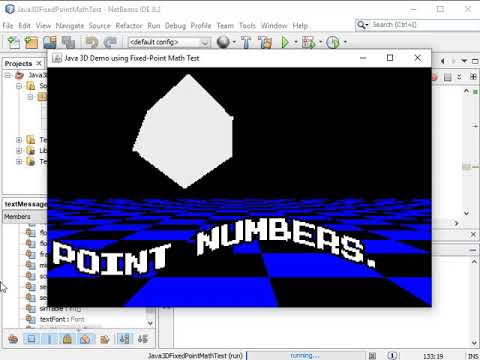Collapse the root Java project node
This screenshot has width=480, height=360.
click(8, 75)
